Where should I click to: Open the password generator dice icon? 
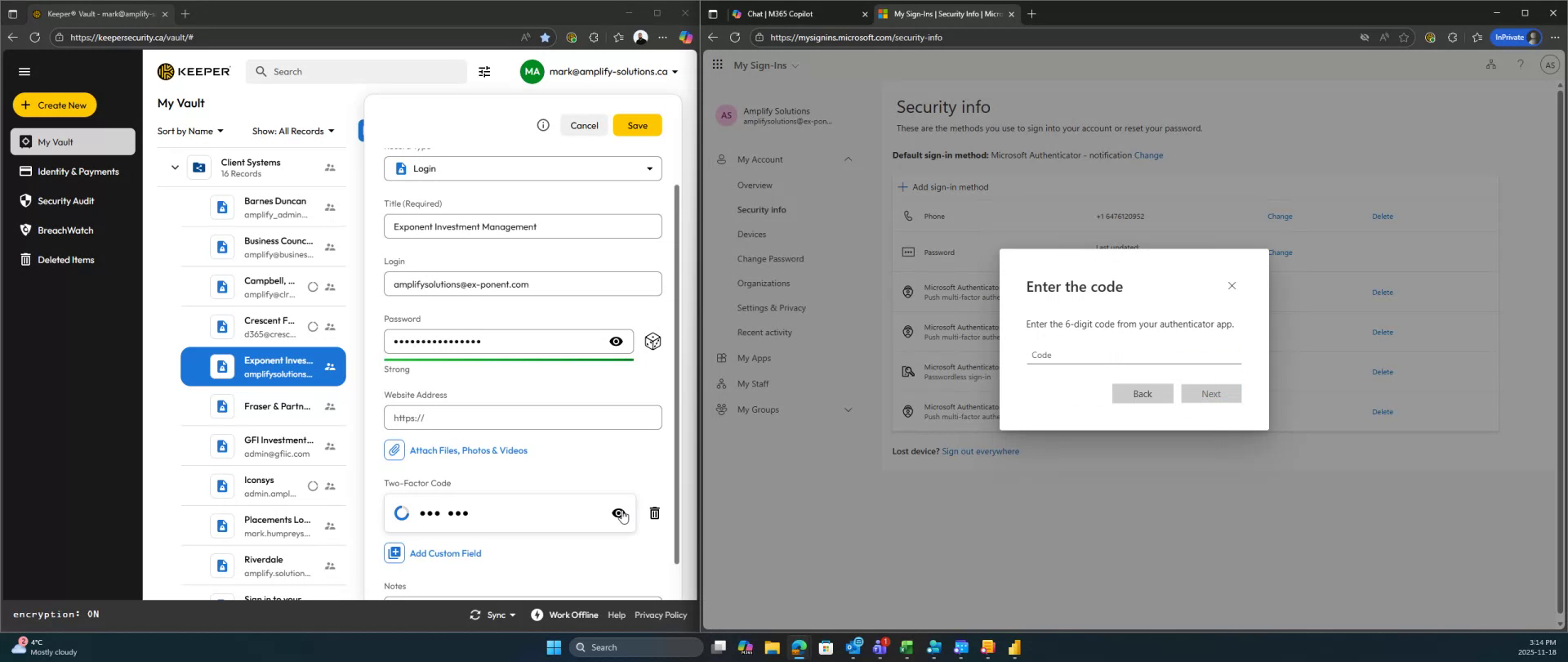tap(653, 342)
